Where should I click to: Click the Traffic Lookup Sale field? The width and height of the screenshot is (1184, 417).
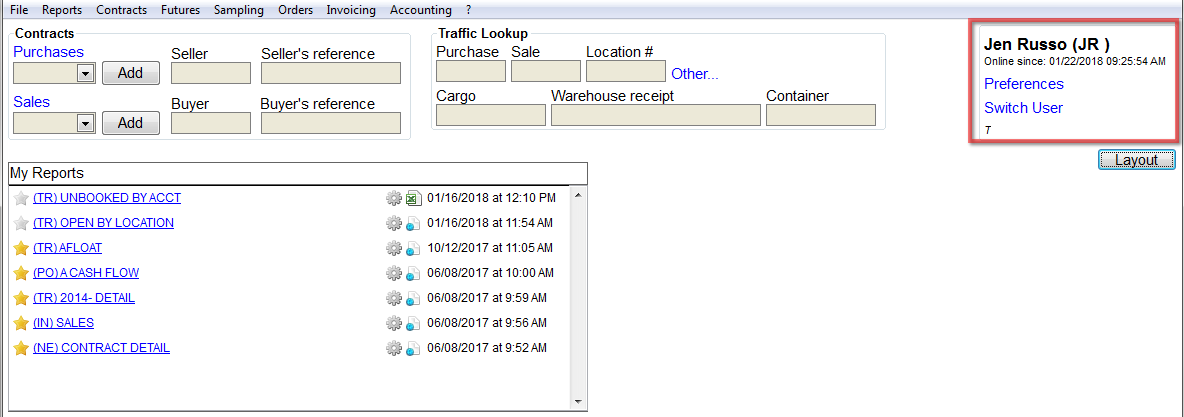click(546, 71)
